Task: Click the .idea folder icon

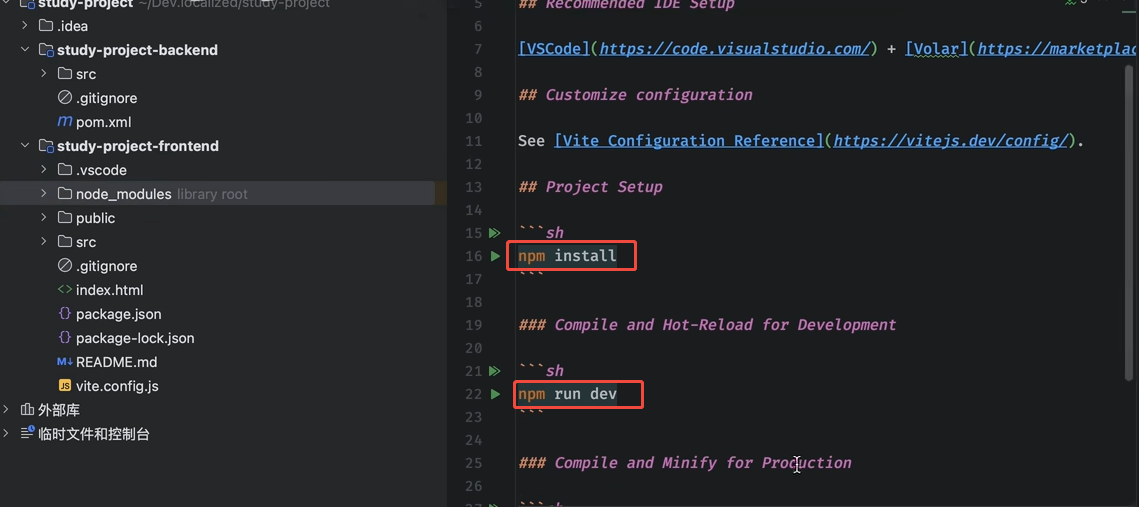Action: pos(46,26)
